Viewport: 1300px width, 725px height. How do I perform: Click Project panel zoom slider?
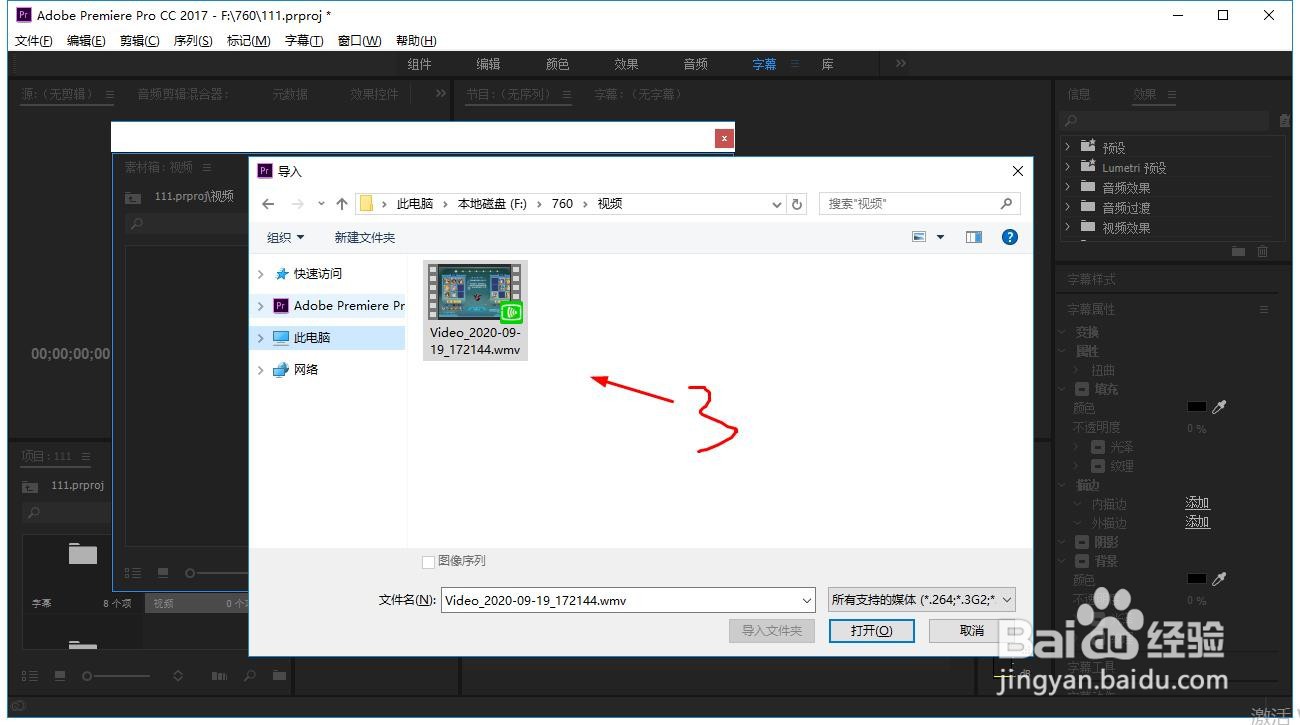[115, 677]
